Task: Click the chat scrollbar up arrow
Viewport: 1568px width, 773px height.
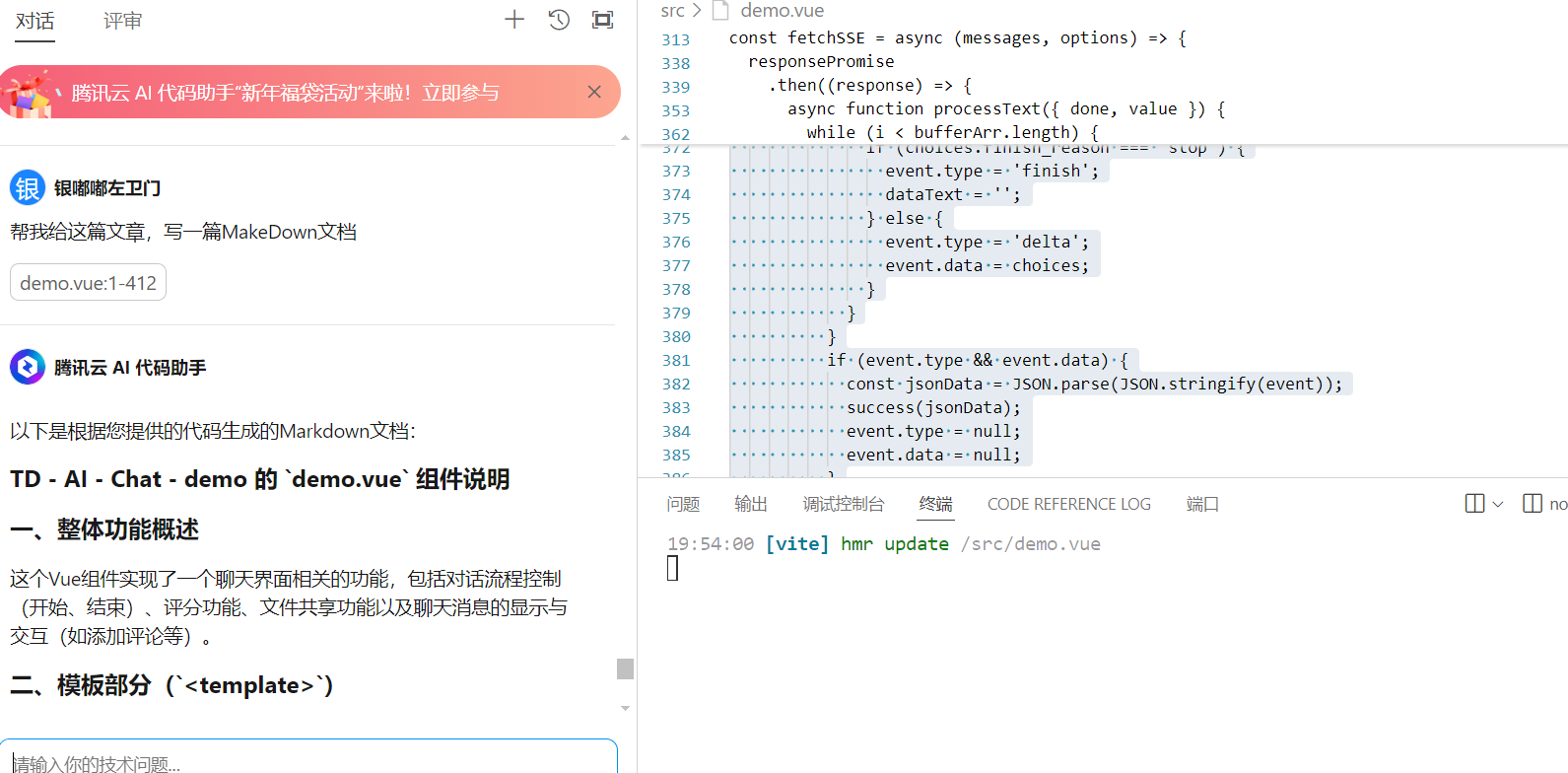Action: coord(625,139)
